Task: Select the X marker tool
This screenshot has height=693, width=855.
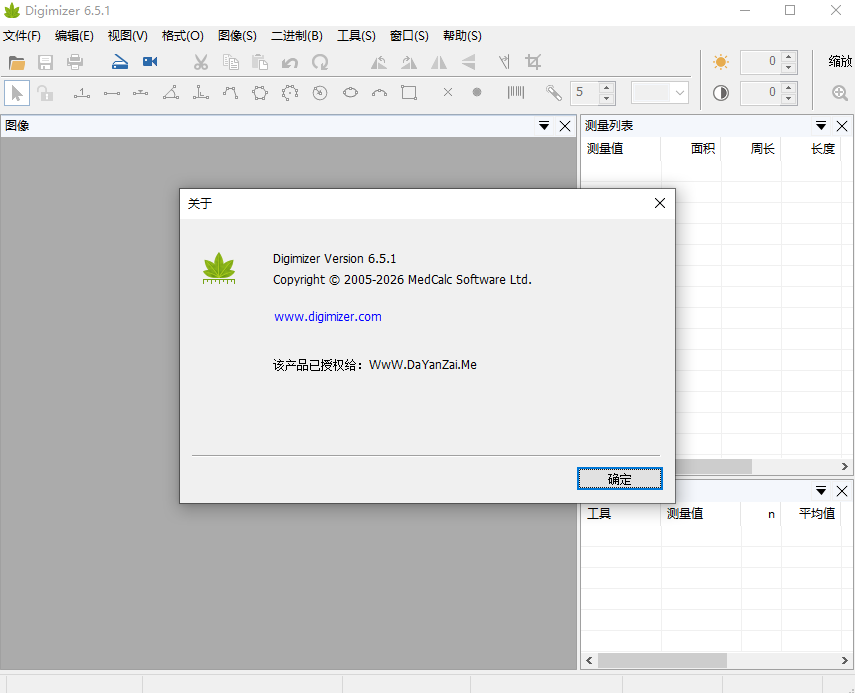Action: point(448,93)
